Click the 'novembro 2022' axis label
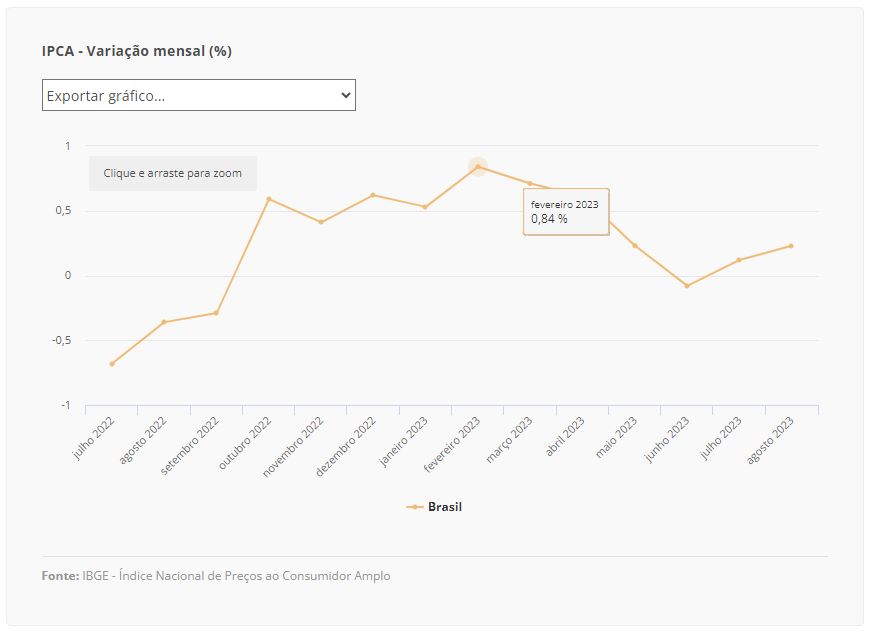The image size is (873, 633). pos(293,447)
